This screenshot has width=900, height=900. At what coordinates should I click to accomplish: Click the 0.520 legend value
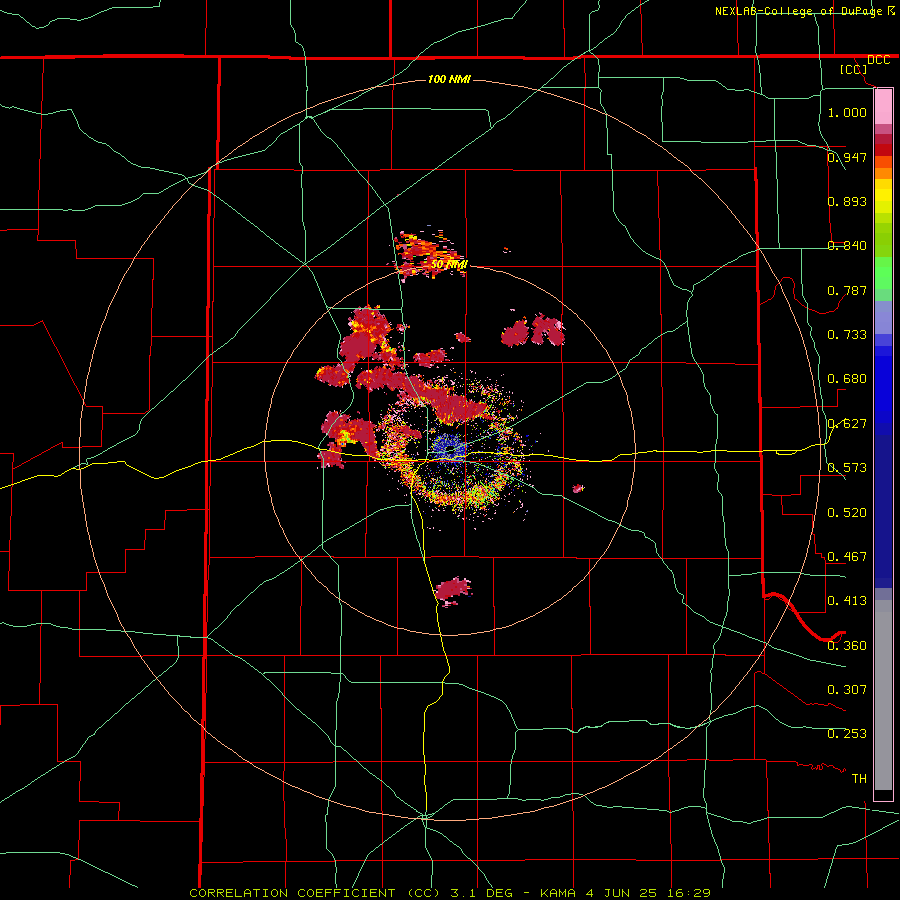pos(847,513)
